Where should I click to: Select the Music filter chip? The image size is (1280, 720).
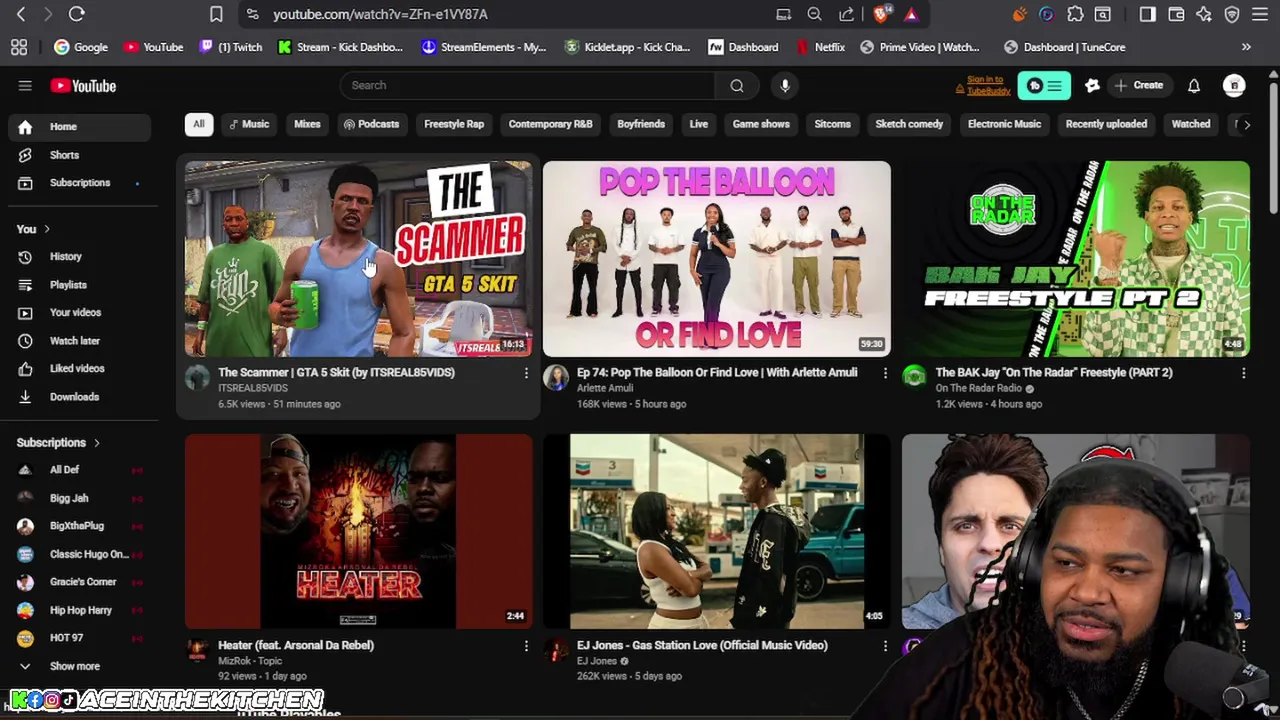pos(250,124)
